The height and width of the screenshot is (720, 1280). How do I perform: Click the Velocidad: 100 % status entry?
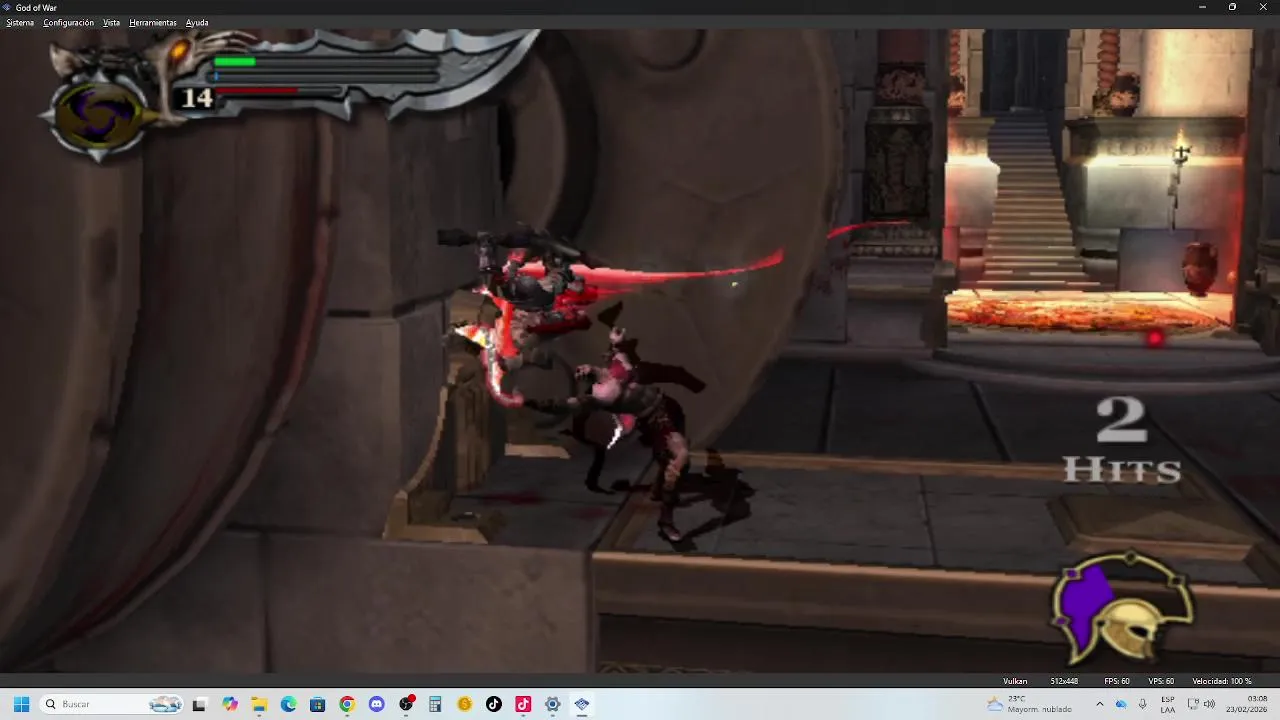1222,681
